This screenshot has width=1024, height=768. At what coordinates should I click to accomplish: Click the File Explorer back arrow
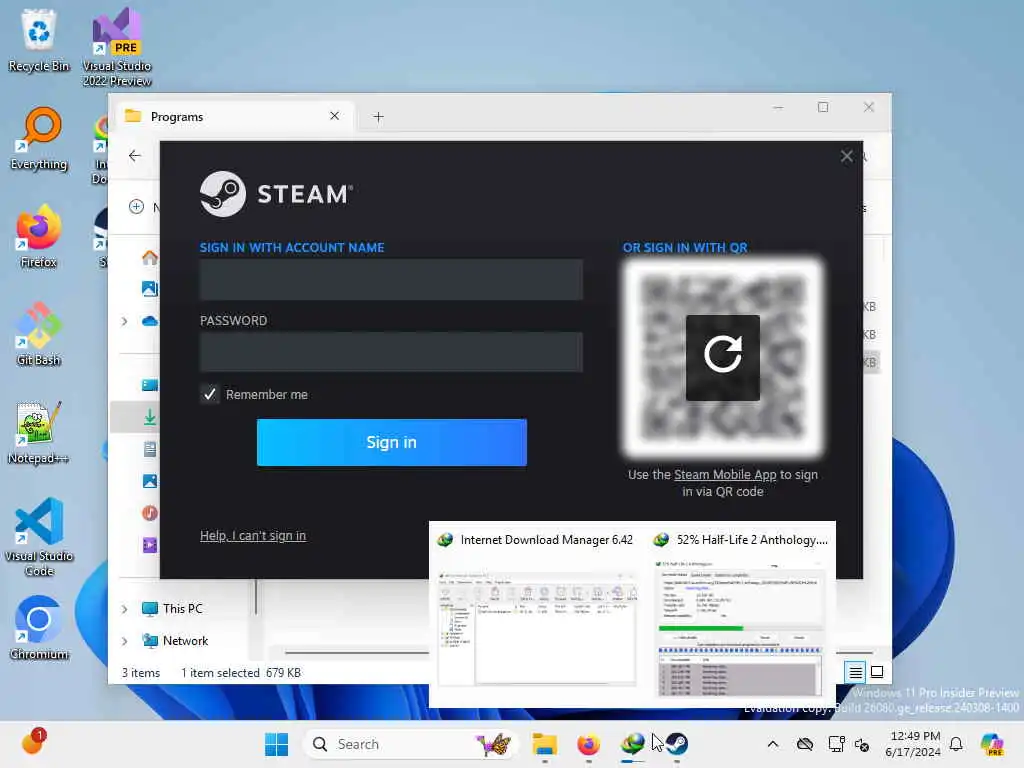point(135,155)
